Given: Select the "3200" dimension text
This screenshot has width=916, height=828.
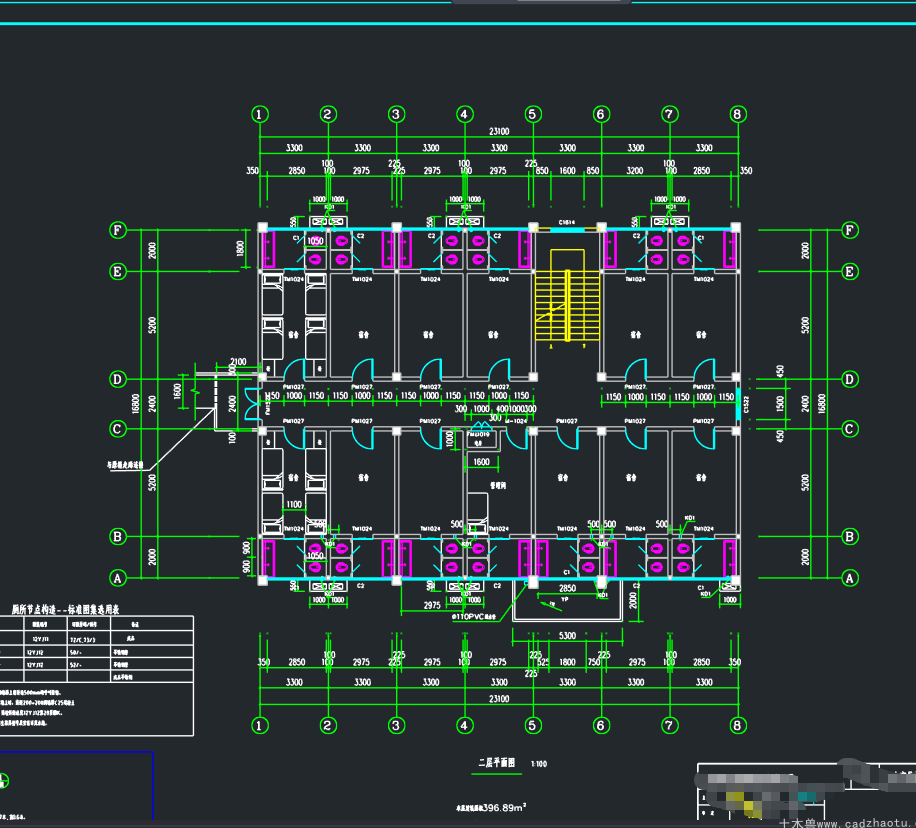Looking at the screenshot, I should pyautogui.click(x=635, y=171).
